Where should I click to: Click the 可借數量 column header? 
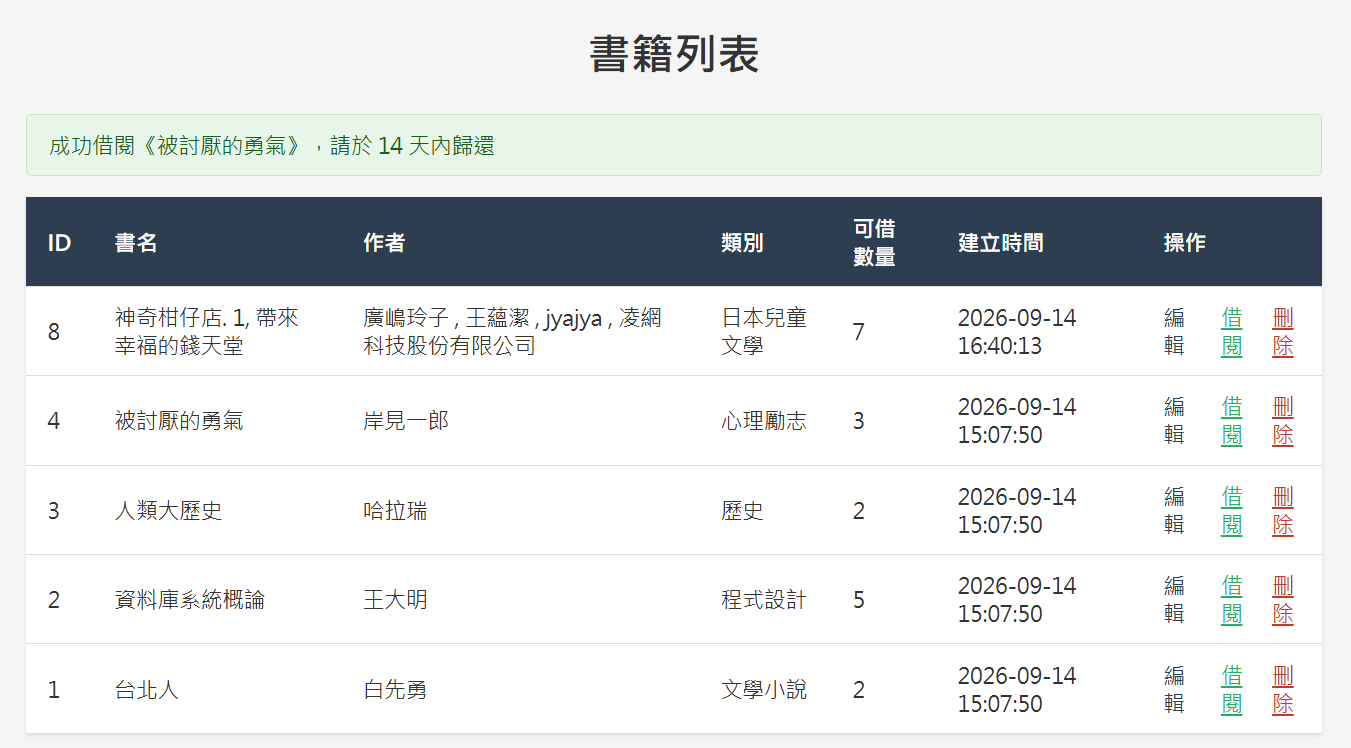tap(874, 243)
